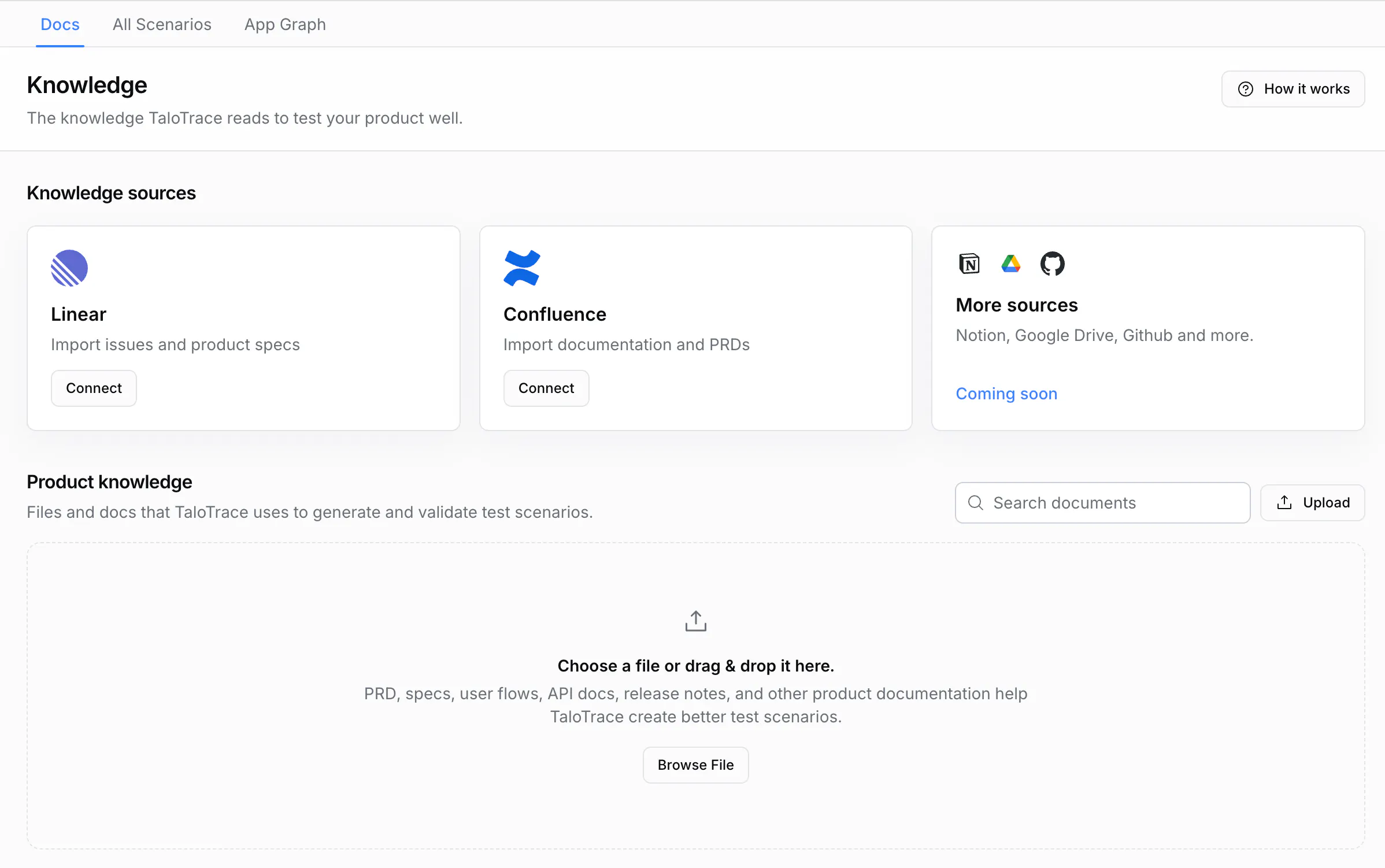Viewport: 1385px width, 868px height.
Task: Click the magnifier icon in search box
Action: [x=975, y=503]
